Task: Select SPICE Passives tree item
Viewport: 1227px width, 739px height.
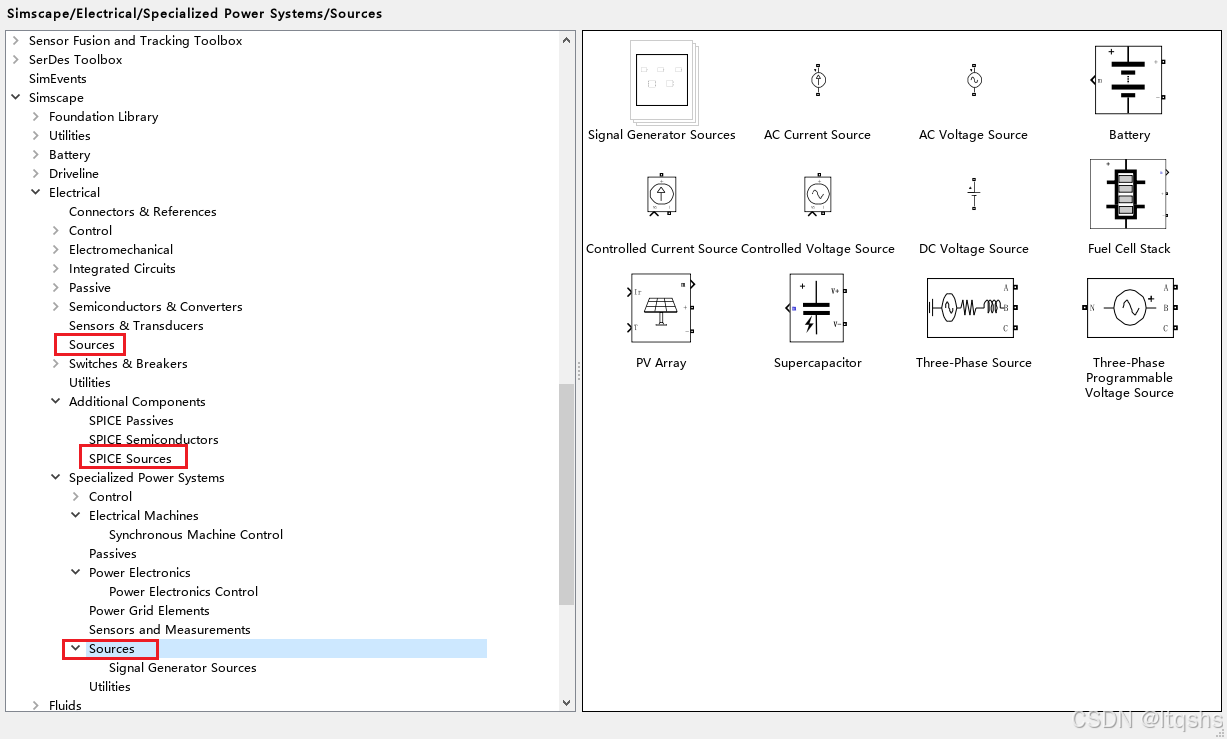Action: tap(131, 421)
